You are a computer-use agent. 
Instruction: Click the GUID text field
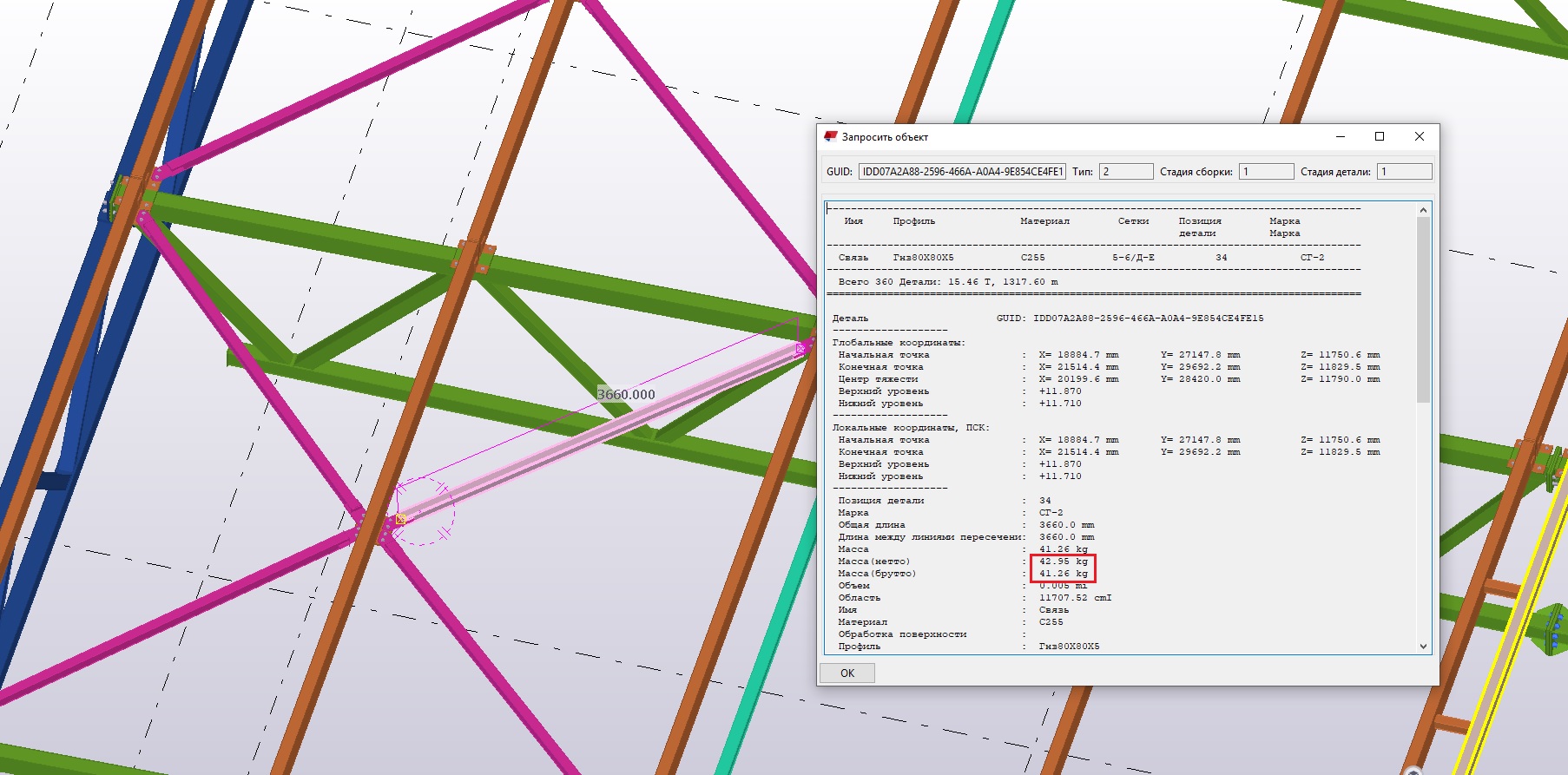click(962, 172)
